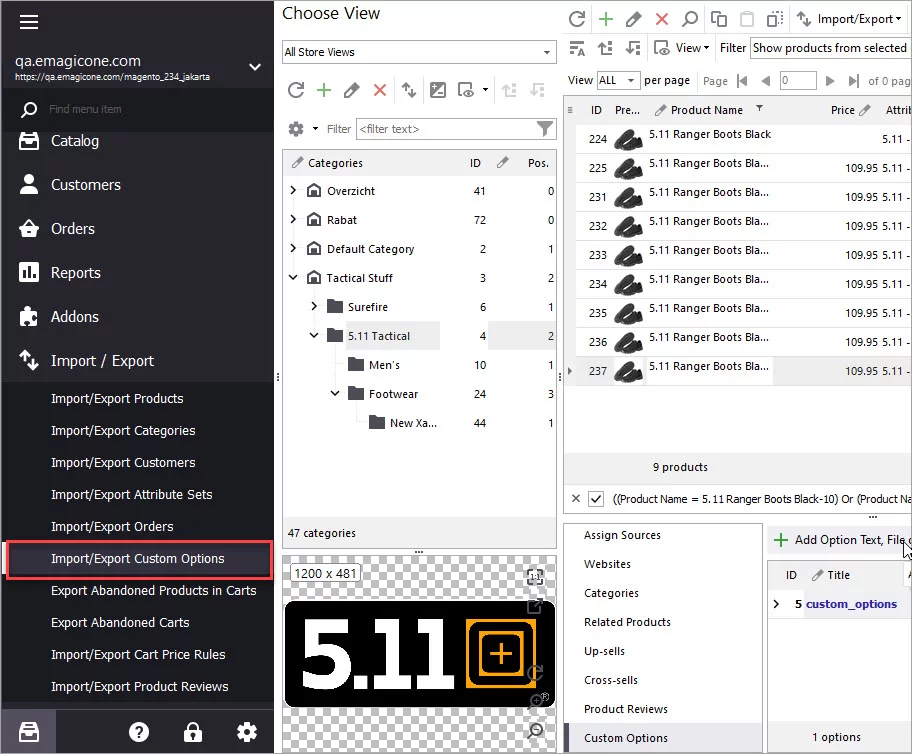This screenshot has width=912, height=754.
Task: Add a new category with plus icon
Action: tap(323, 90)
